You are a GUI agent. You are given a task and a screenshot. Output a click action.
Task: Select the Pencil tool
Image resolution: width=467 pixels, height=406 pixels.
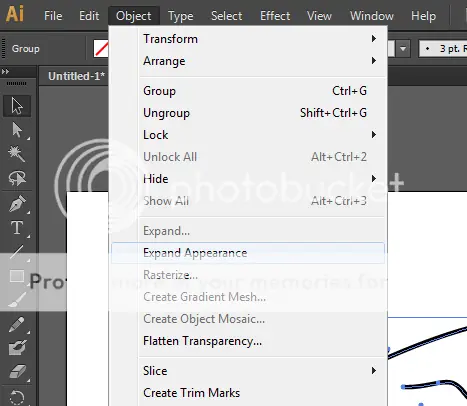click(x=17, y=324)
